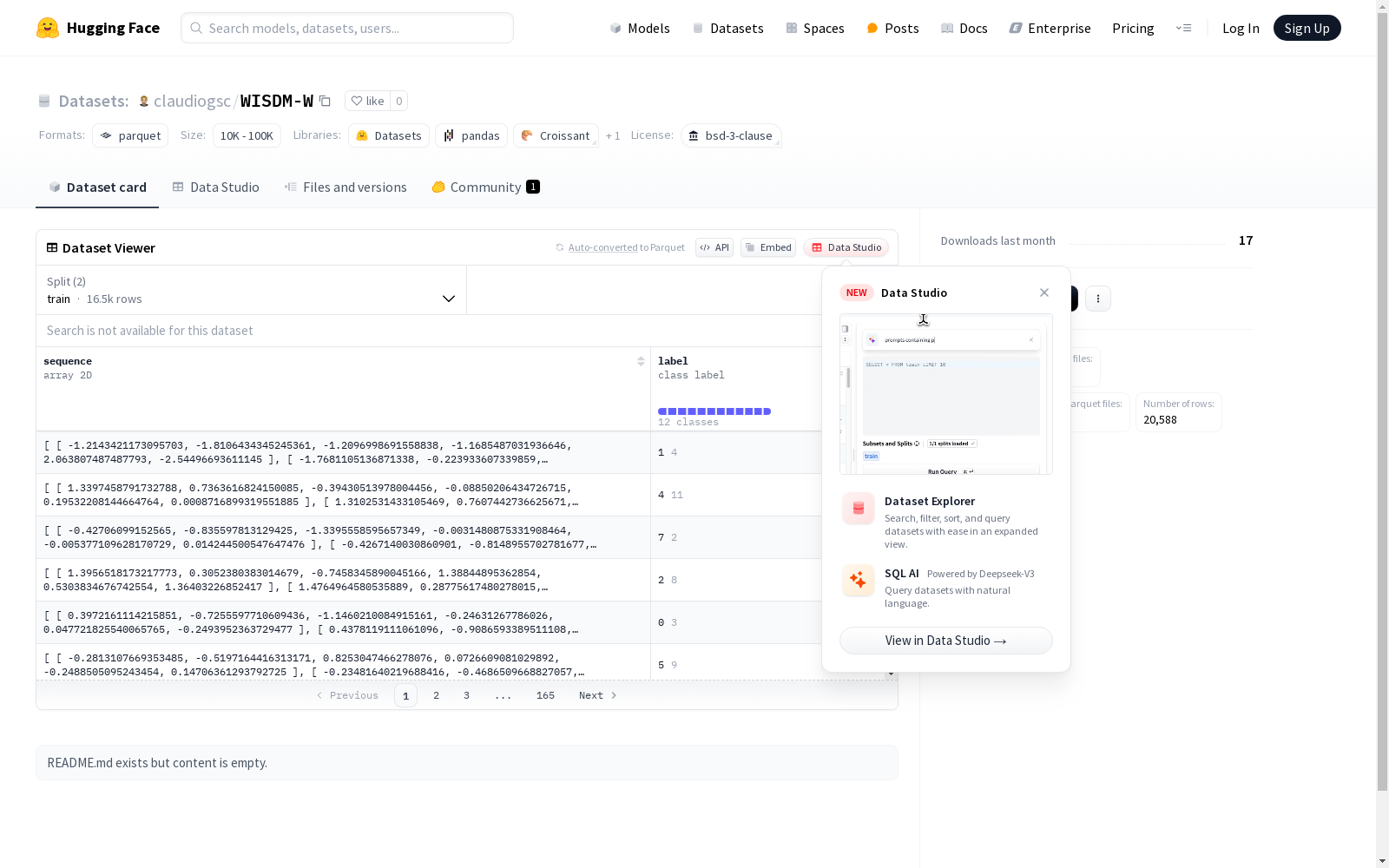This screenshot has height=868, width=1389.
Task: Open the Data Studio tab
Action: tap(215, 187)
